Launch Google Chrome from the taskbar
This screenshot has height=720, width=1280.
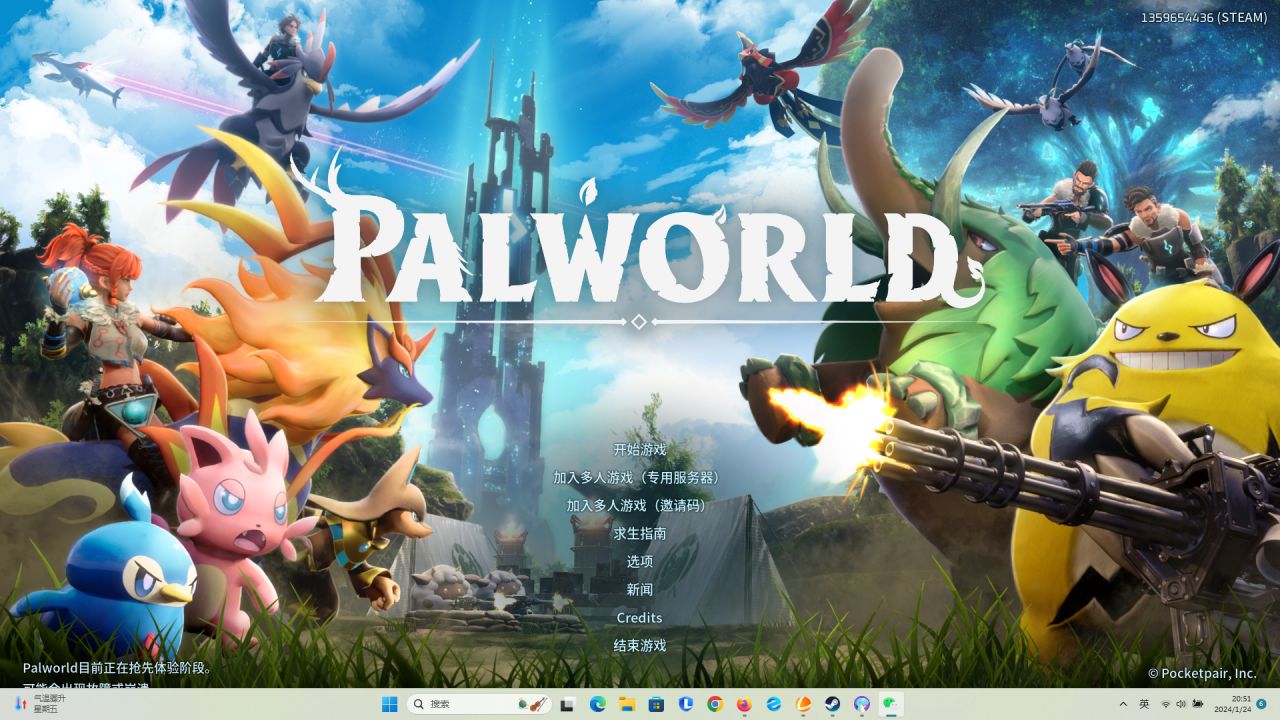(x=715, y=704)
